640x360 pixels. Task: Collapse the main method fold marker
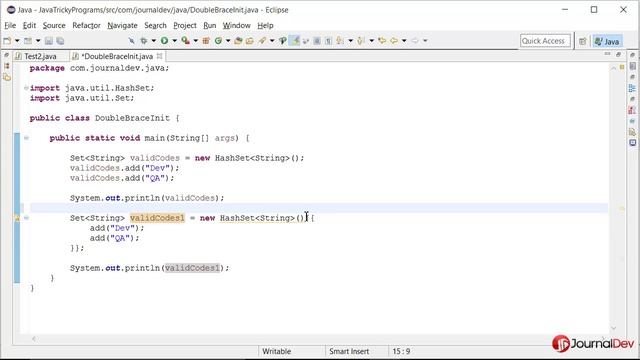(26, 138)
